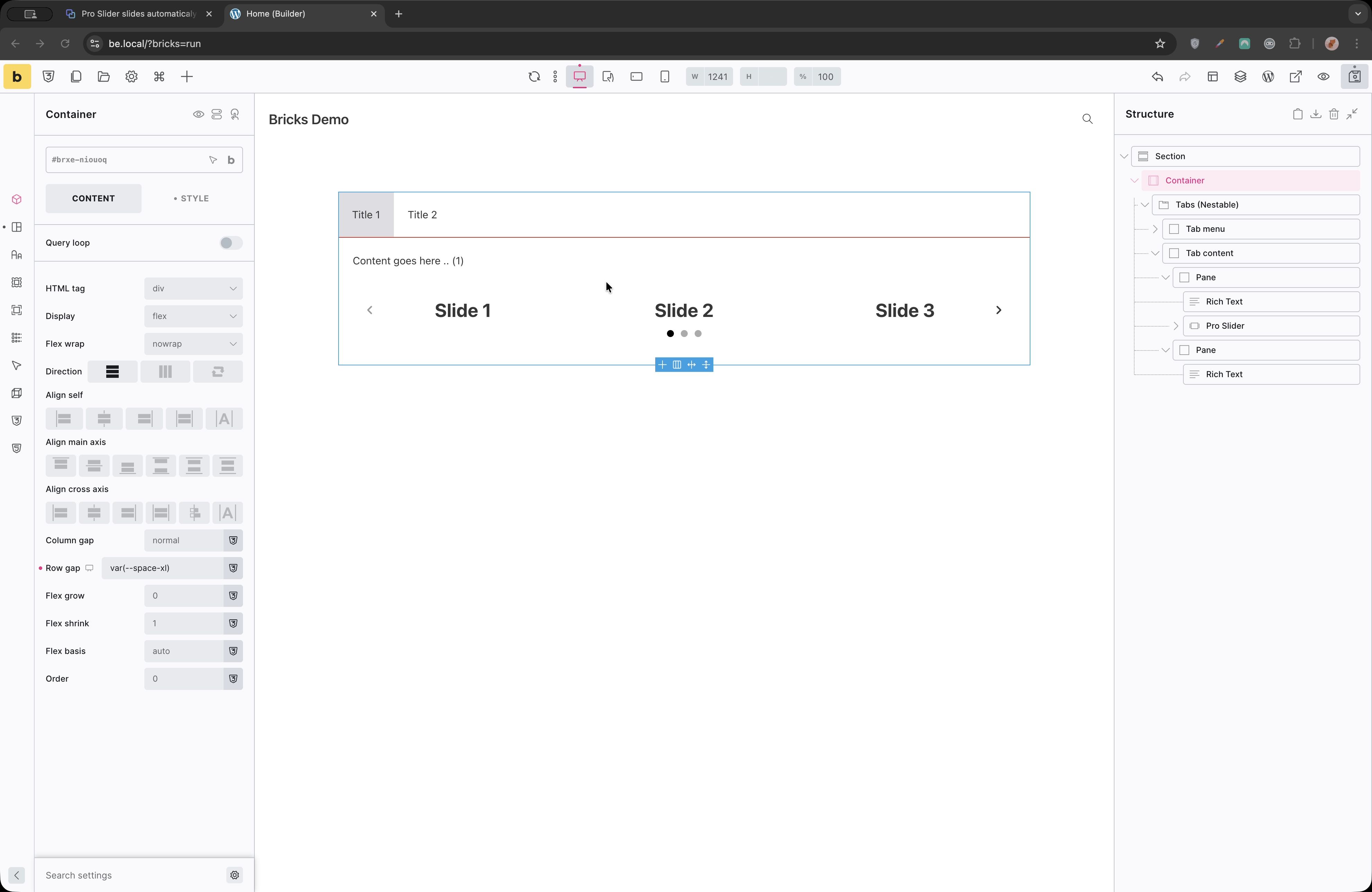This screenshot has width=1372, height=892.
Task: Toggle Container visibility eye icon in panel
Action: coord(198,115)
